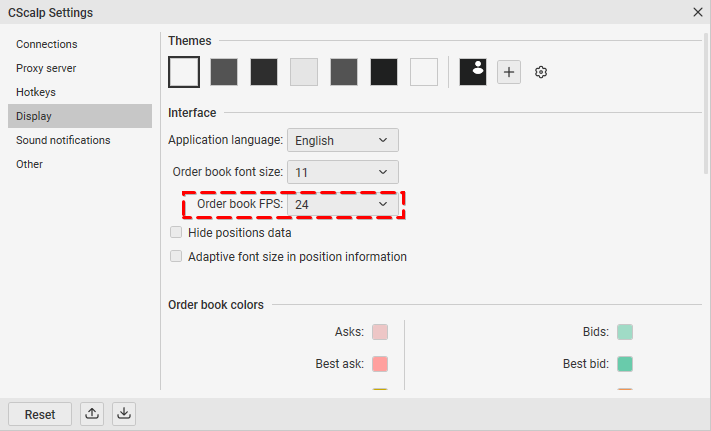This screenshot has height=431, width=711.
Task: Import settings with download arrow icon
Action: pyautogui.click(x=124, y=414)
